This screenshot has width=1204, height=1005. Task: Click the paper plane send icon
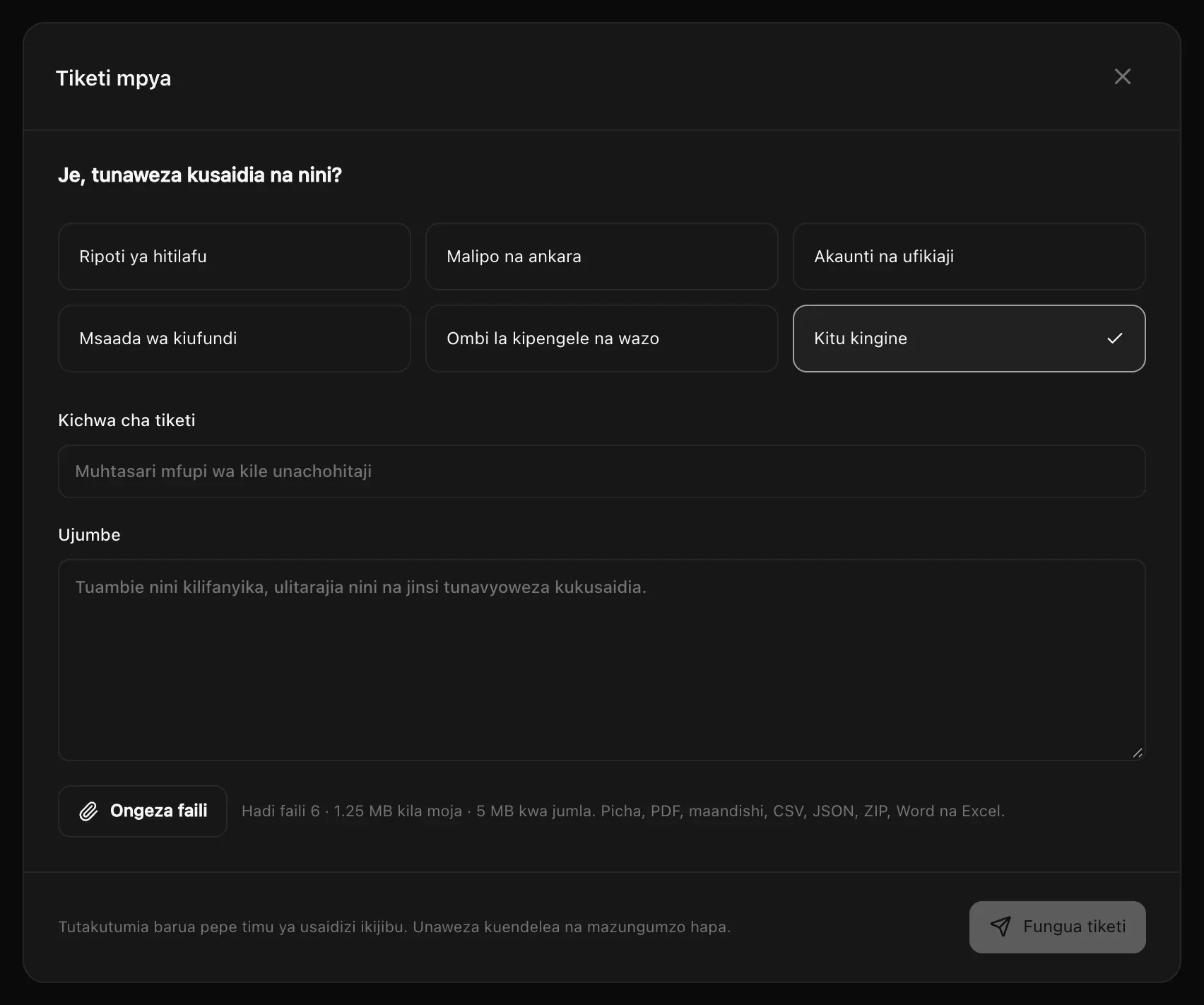click(1001, 927)
